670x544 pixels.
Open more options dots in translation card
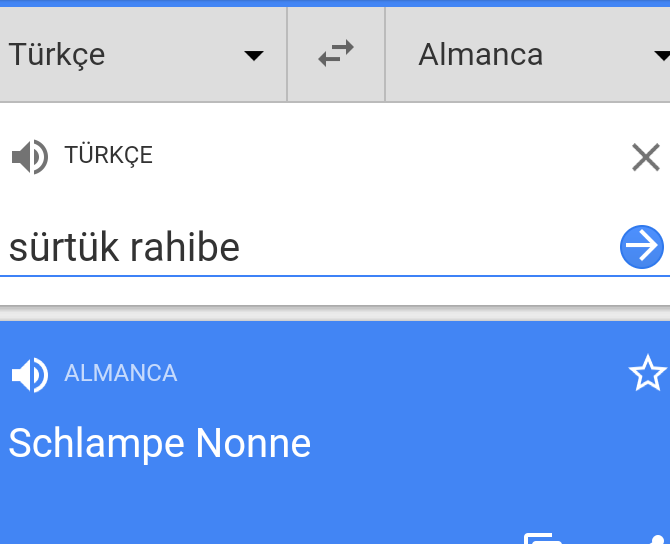click(x=655, y=538)
